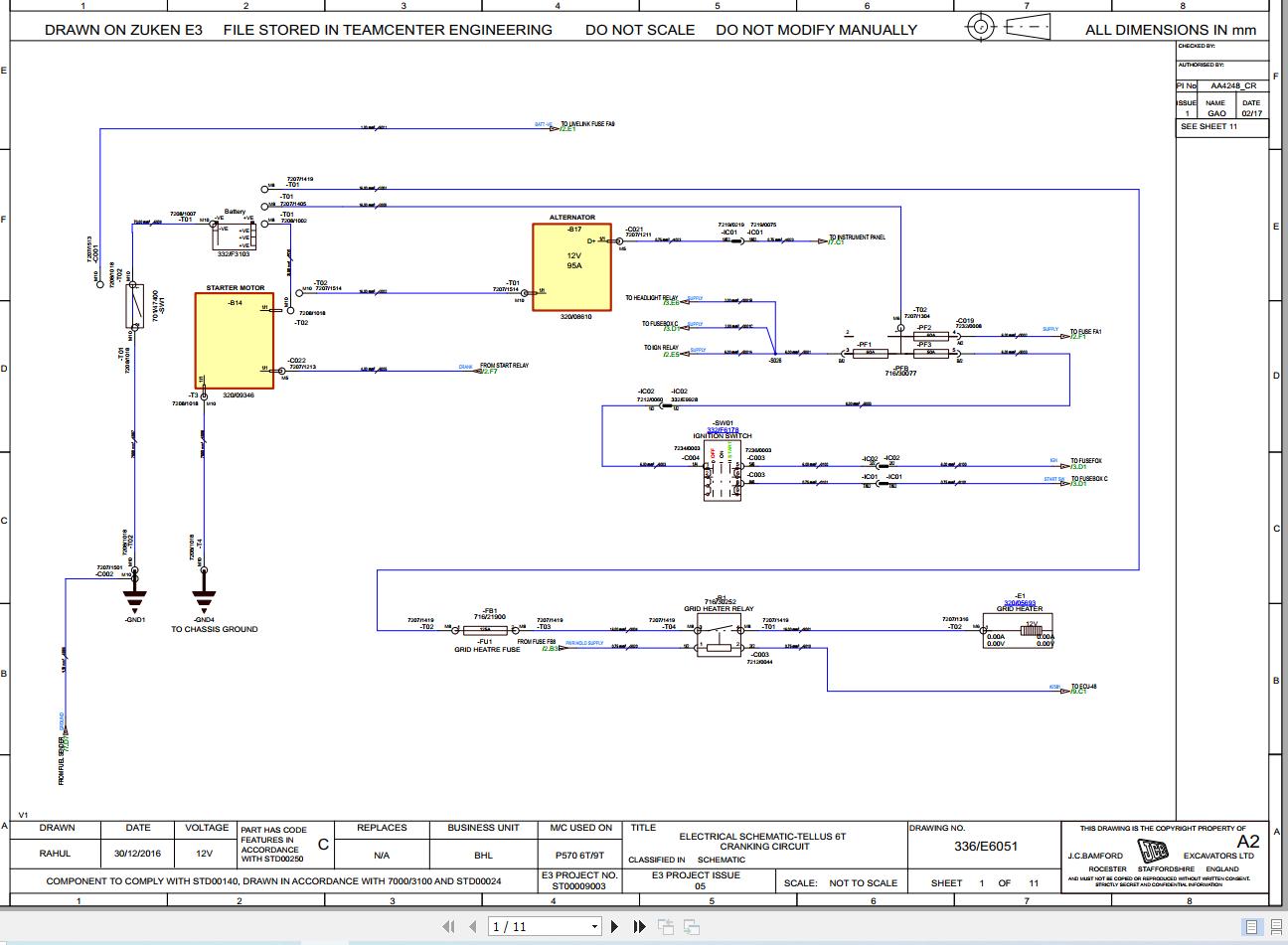1288x945 pixels.
Task: Open the page number dropdown list
Action: click(x=593, y=925)
